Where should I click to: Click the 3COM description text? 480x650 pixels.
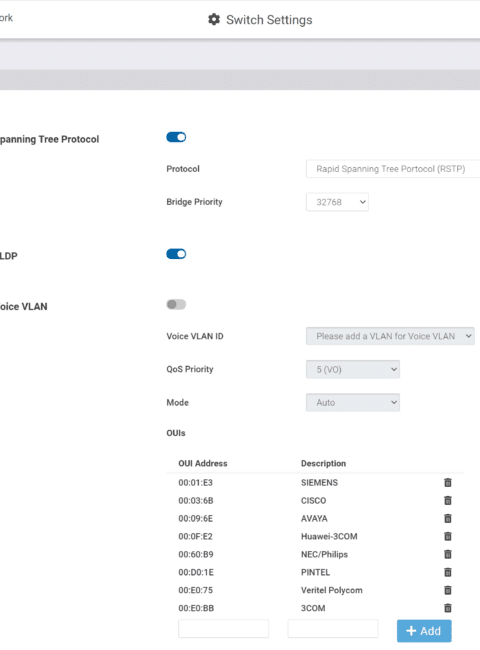tap(313, 608)
